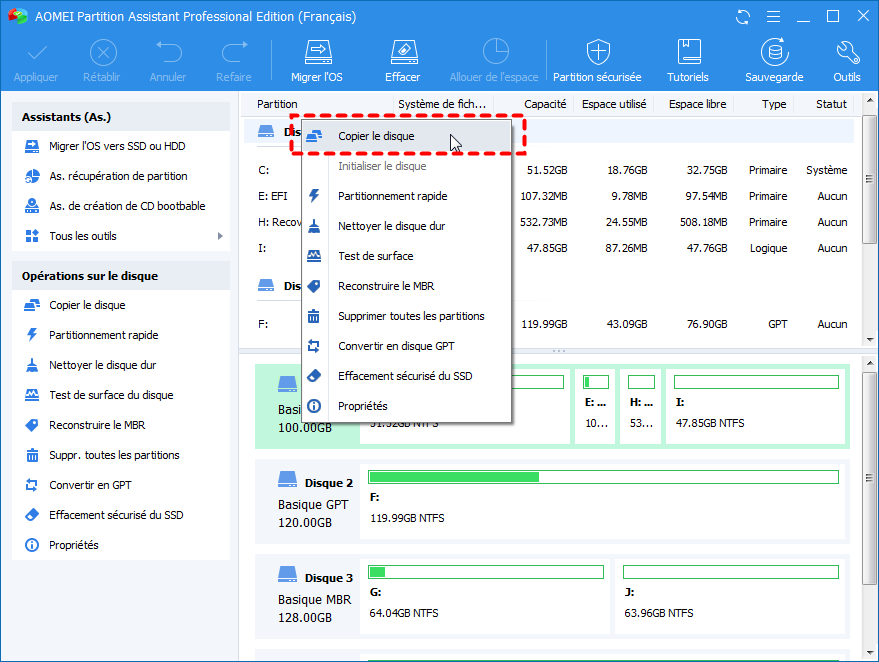Click the Sauvegarde toolbar icon

click(773, 52)
